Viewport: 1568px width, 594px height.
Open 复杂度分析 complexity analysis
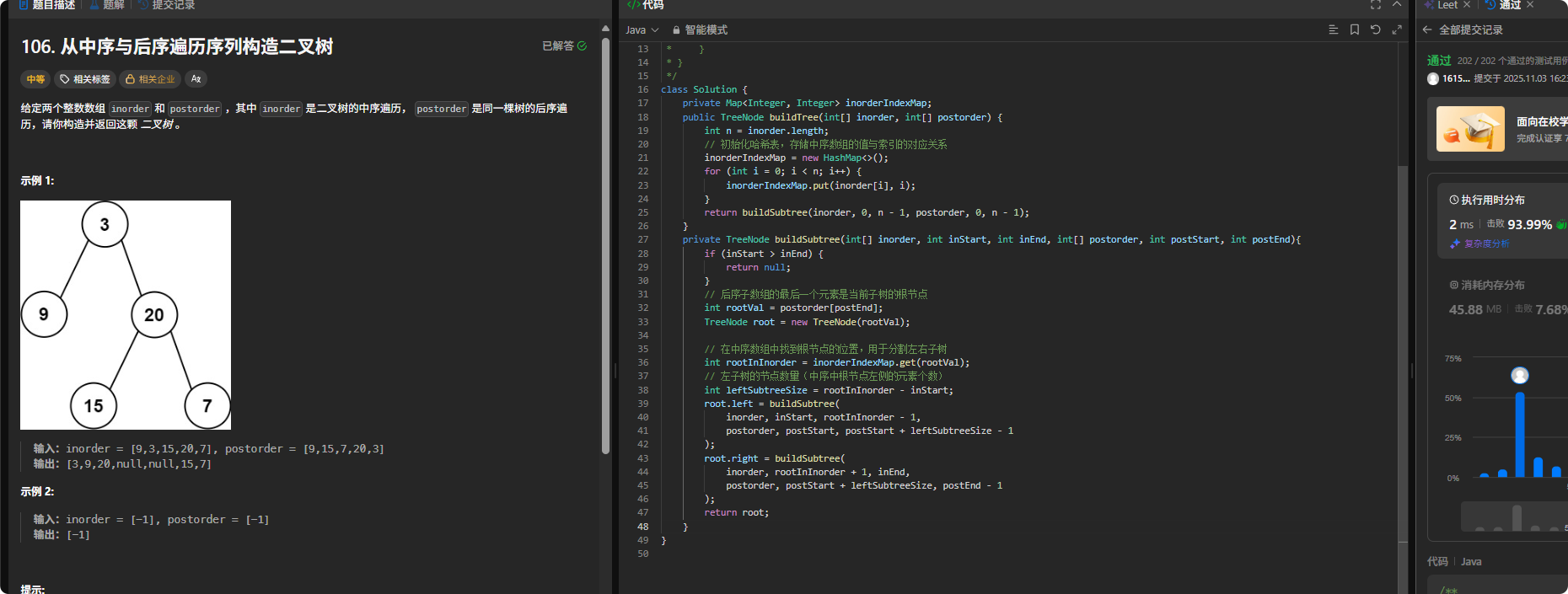coord(1479,243)
